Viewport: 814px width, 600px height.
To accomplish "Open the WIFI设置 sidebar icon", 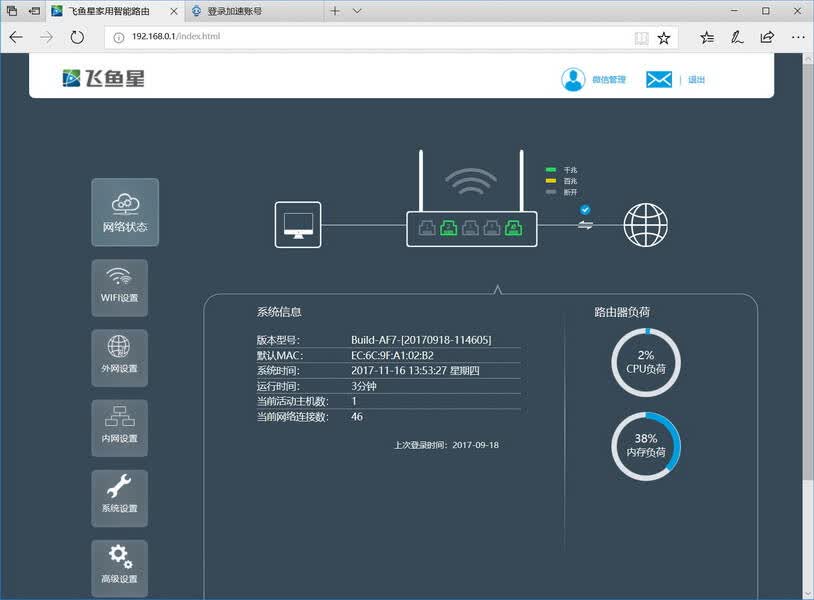I will 119,288.
